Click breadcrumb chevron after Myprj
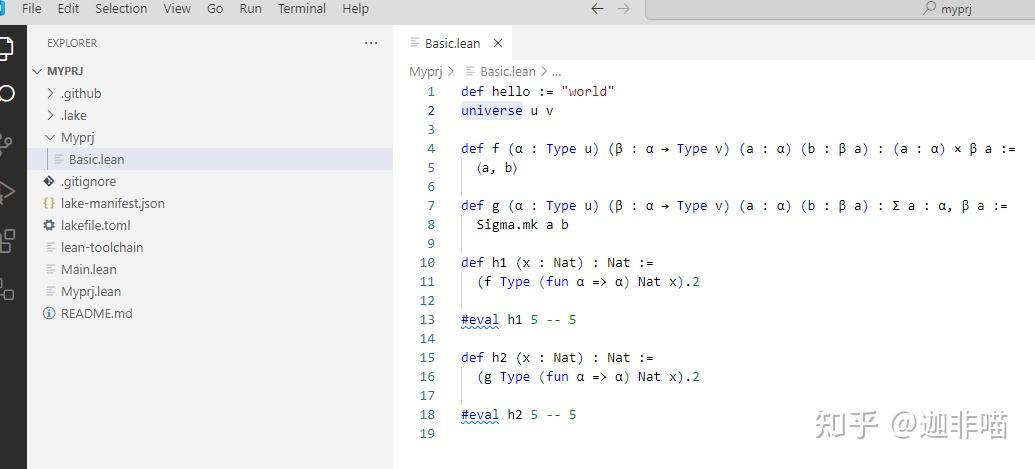Viewport: 1035px width, 469px height. pyautogui.click(x=450, y=71)
